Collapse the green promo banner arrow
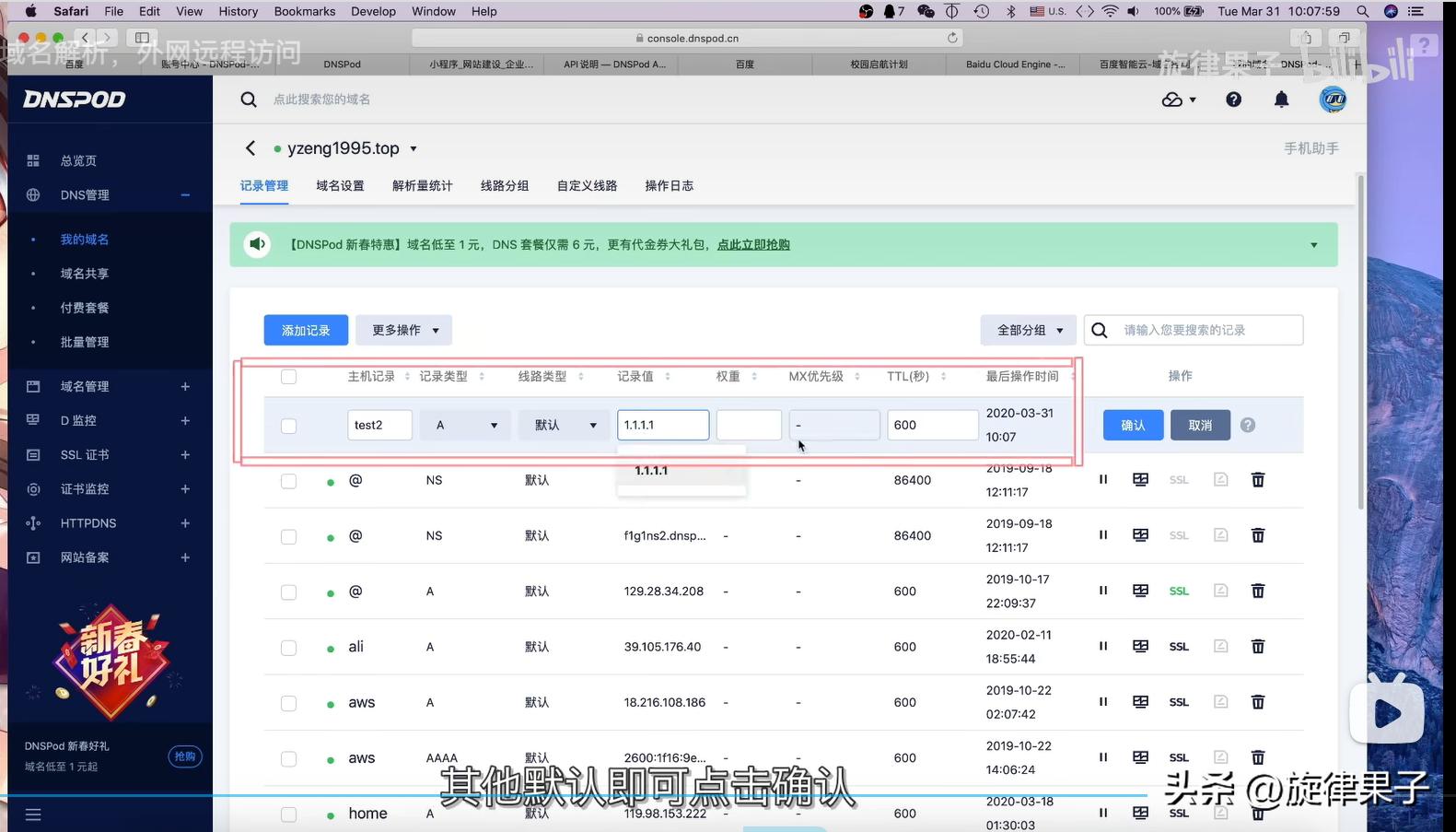Screen dimensions: 1456x832 (1314, 245)
